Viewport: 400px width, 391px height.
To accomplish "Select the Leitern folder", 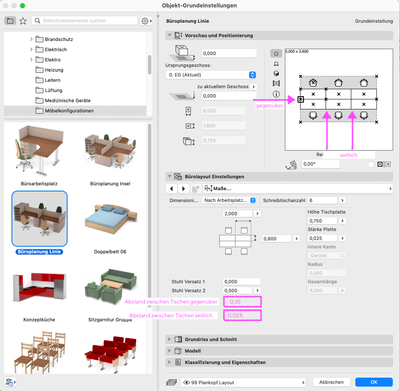I will pos(48,80).
